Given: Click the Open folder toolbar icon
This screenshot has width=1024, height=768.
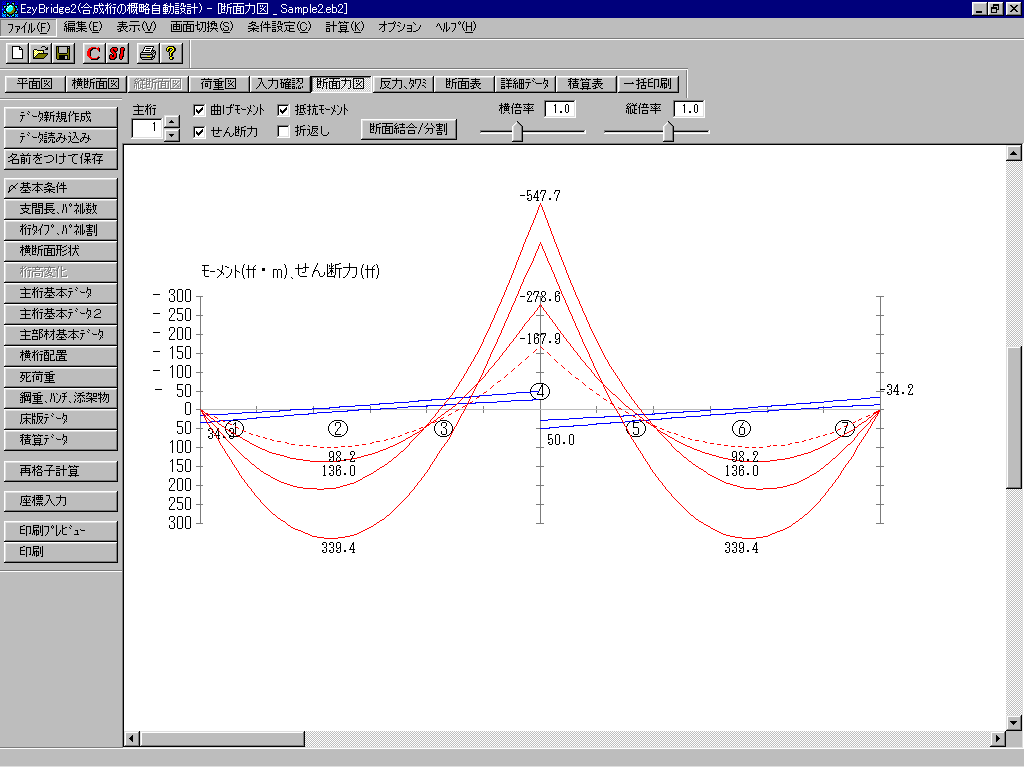Looking at the screenshot, I should coord(40,52).
